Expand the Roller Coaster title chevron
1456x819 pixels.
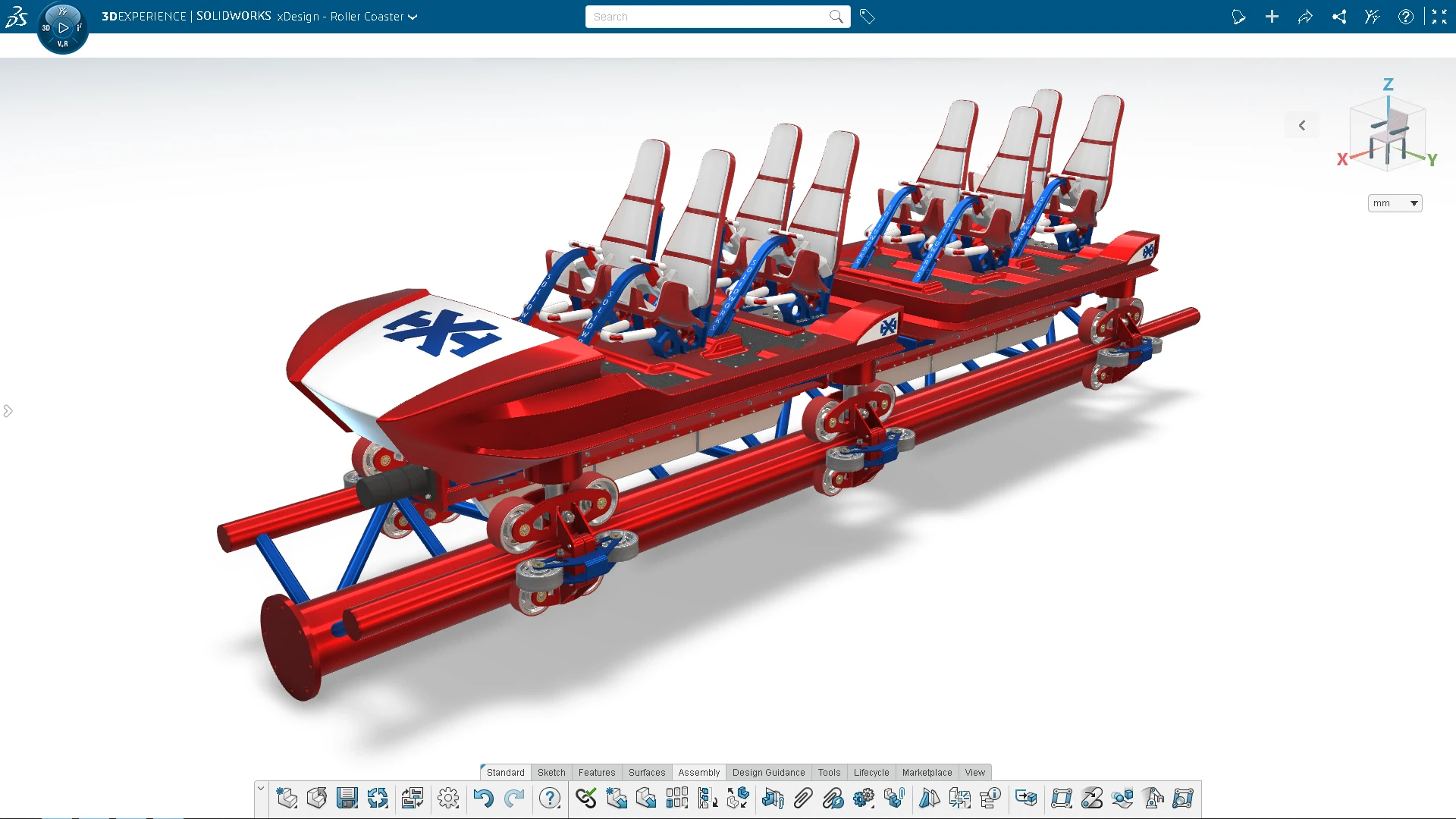coord(413,17)
